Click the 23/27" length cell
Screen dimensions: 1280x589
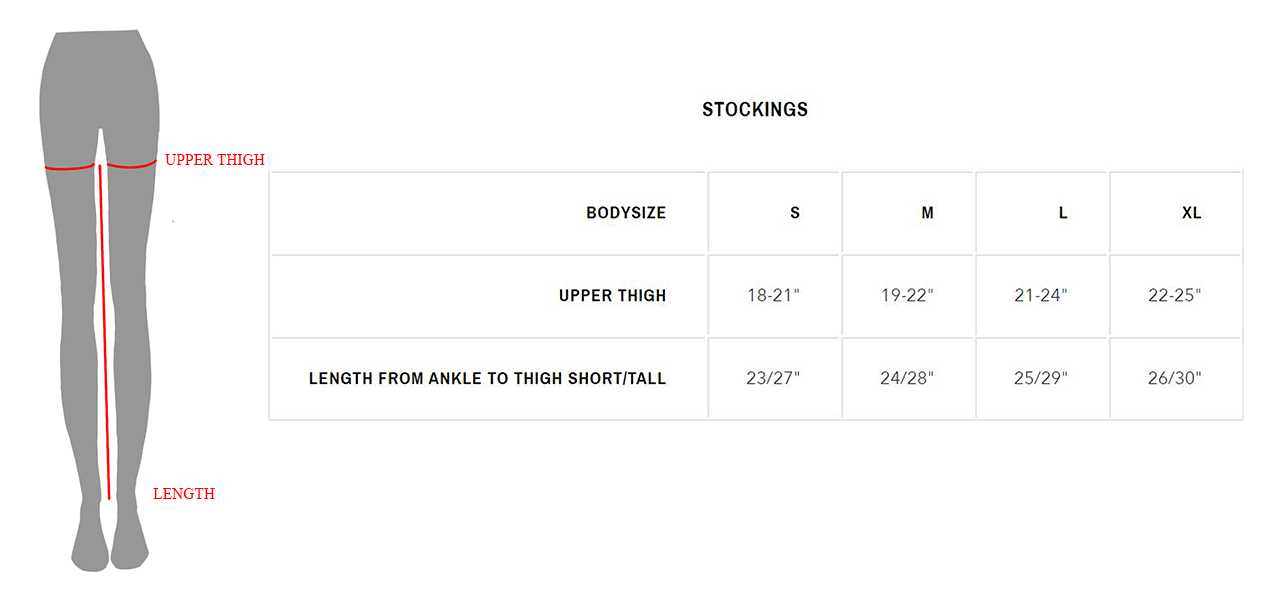[774, 379]
